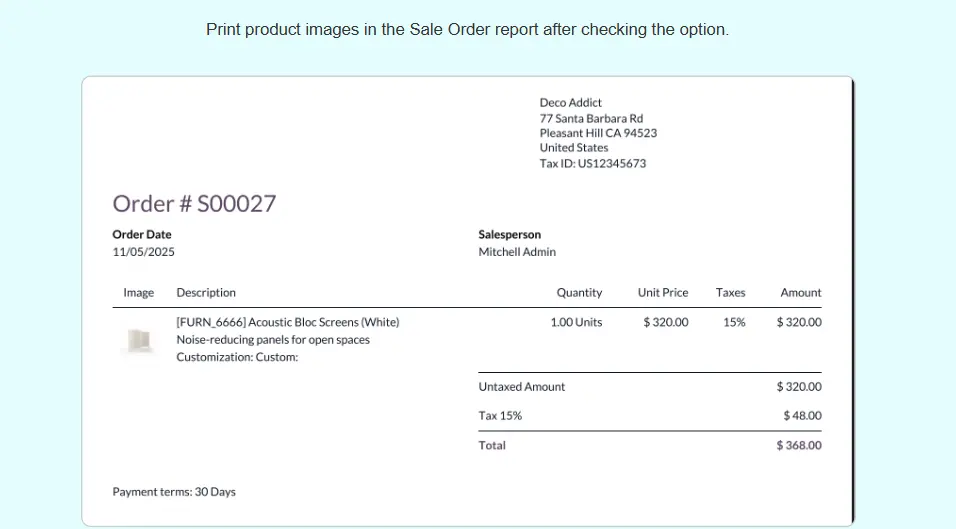Click the Unit Price column header
The width and height of the screenshot is (956, 529).
click(662, 293)
